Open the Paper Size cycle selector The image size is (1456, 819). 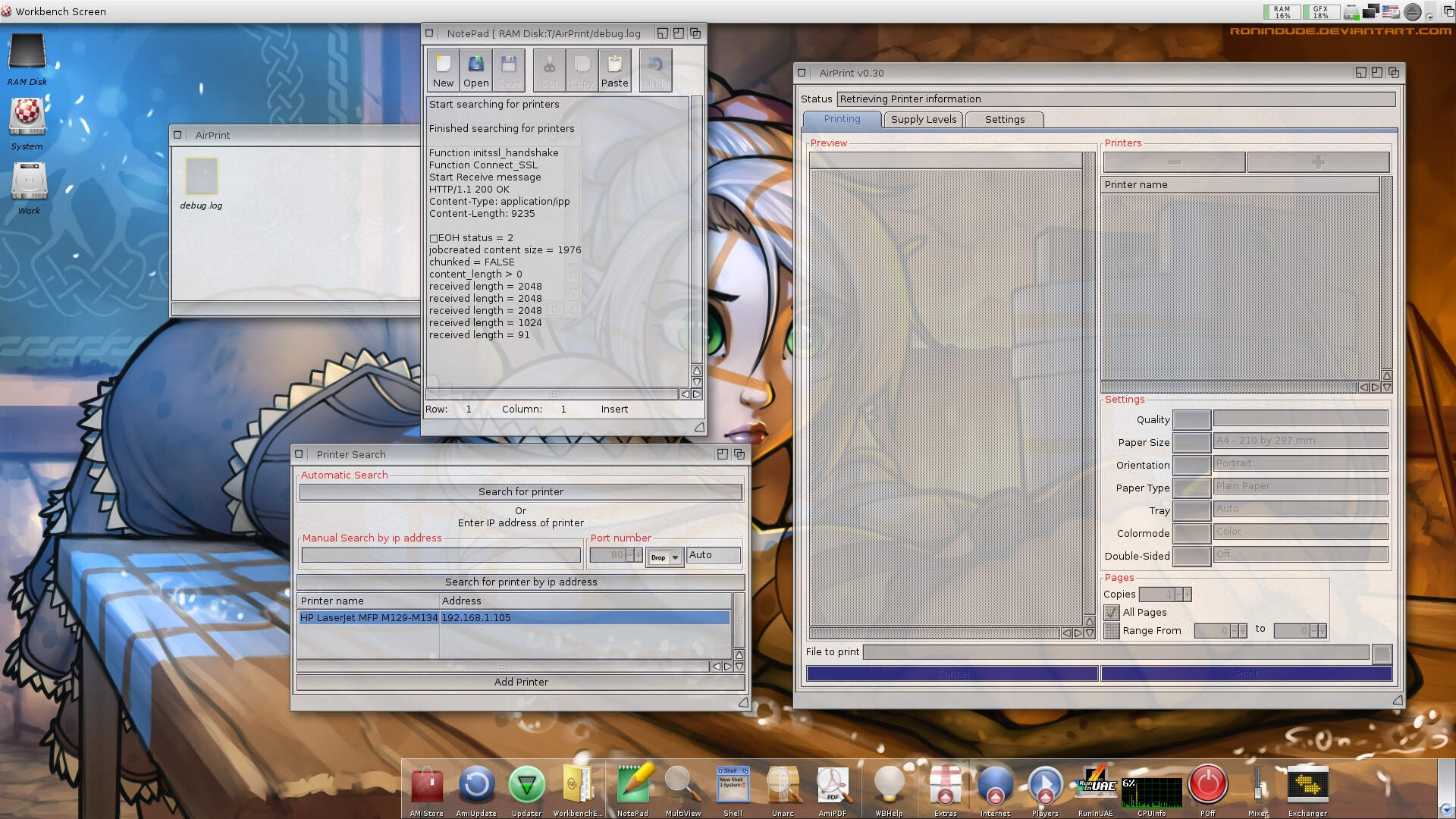coord(1192,442)
